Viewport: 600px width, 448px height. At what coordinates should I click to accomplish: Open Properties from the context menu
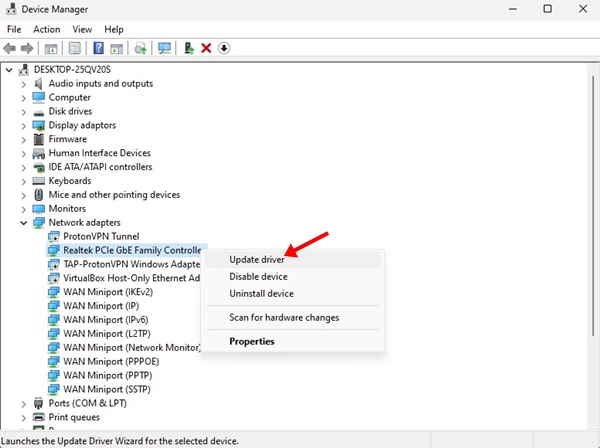click(293, 341)
